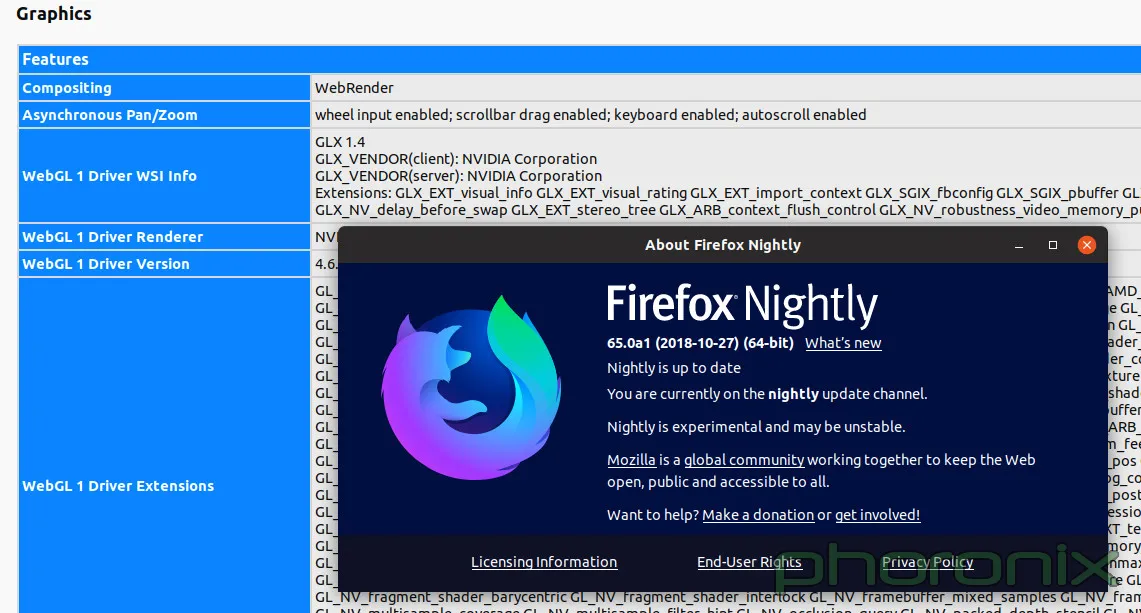This screenshot has width=1141, height=613.
Task: Open Licensing Information link
Action: click(544, 562)
